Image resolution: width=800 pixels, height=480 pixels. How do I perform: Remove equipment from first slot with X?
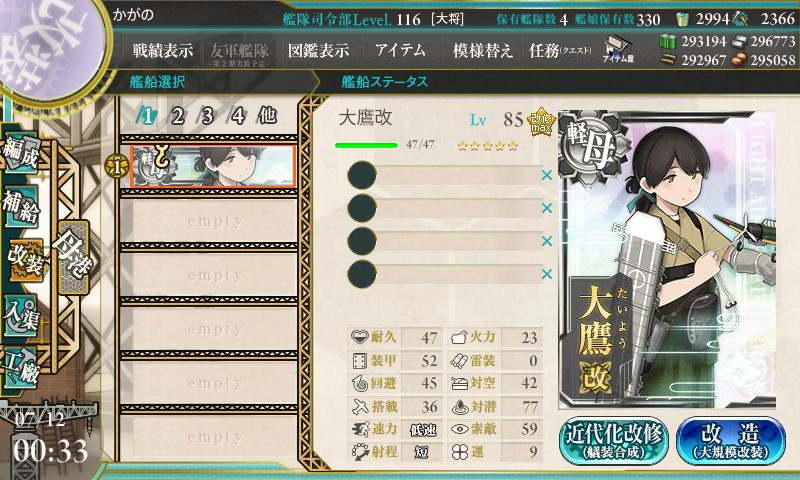[x=547, y=175]
